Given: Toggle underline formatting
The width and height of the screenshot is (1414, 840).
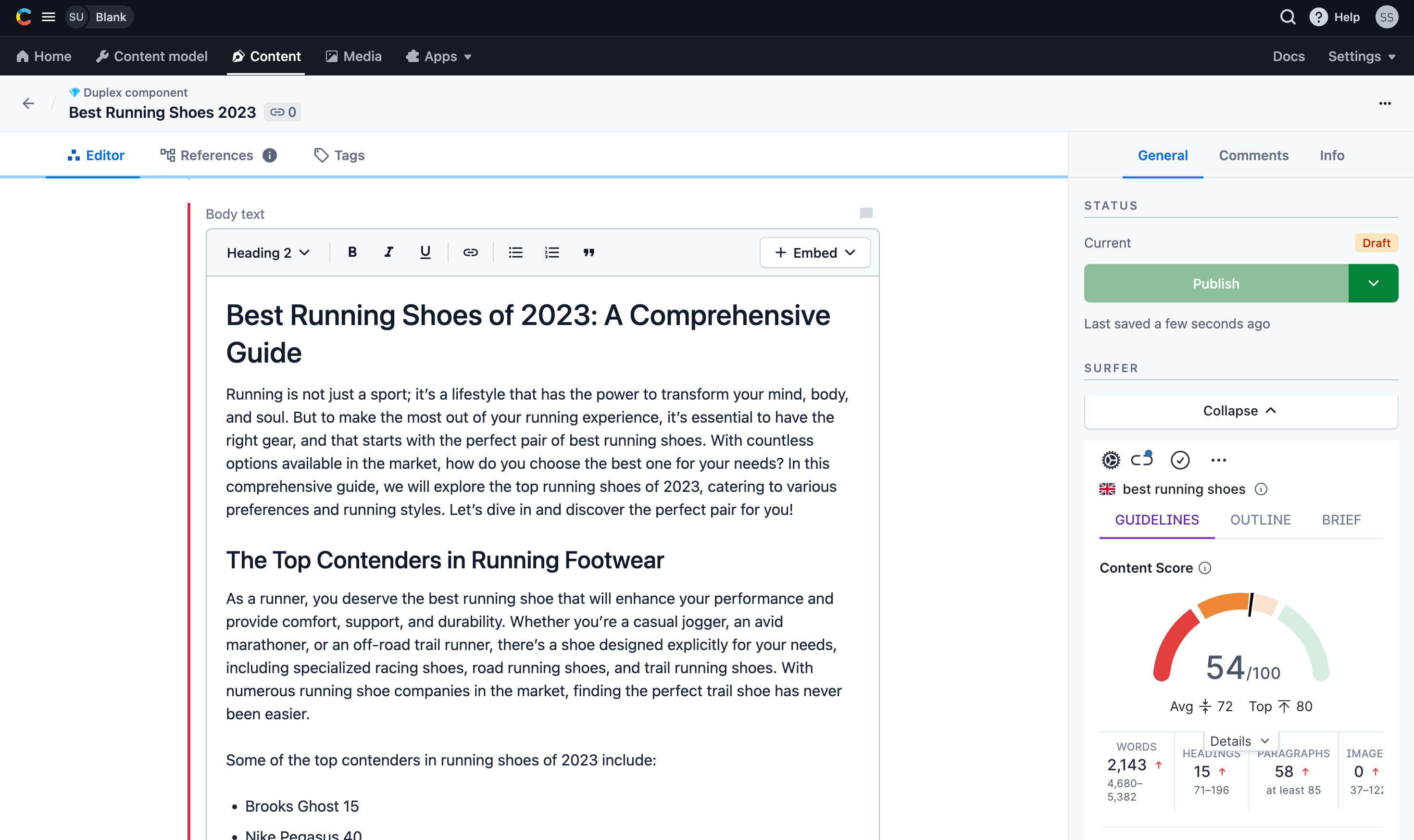Looking at the screenshot, I should pos(425,252).
